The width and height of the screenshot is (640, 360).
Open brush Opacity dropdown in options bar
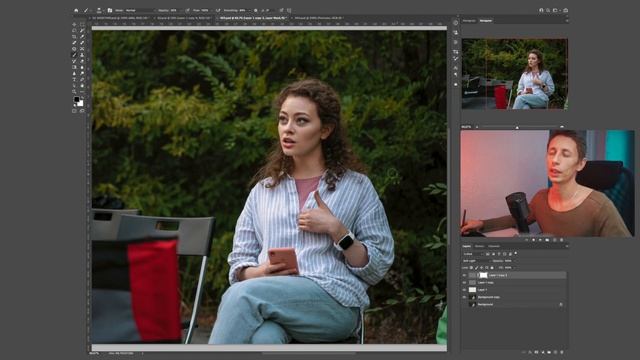pos(180,11)
